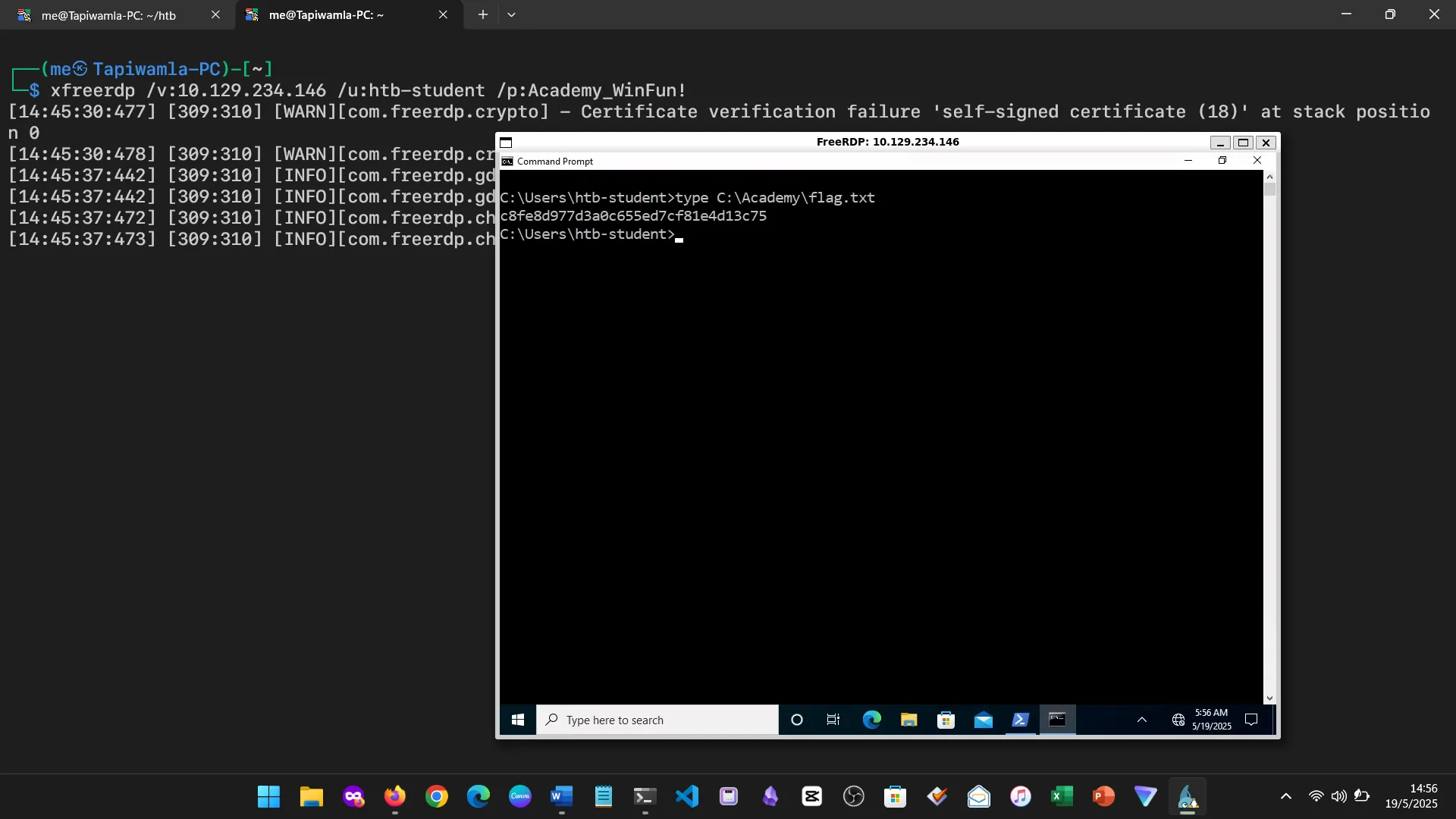Select the me@Tapiwamla-PC: ~ tab
Image resolution: width=1456 pixels, height=819 pixels.
coord(326,15)
